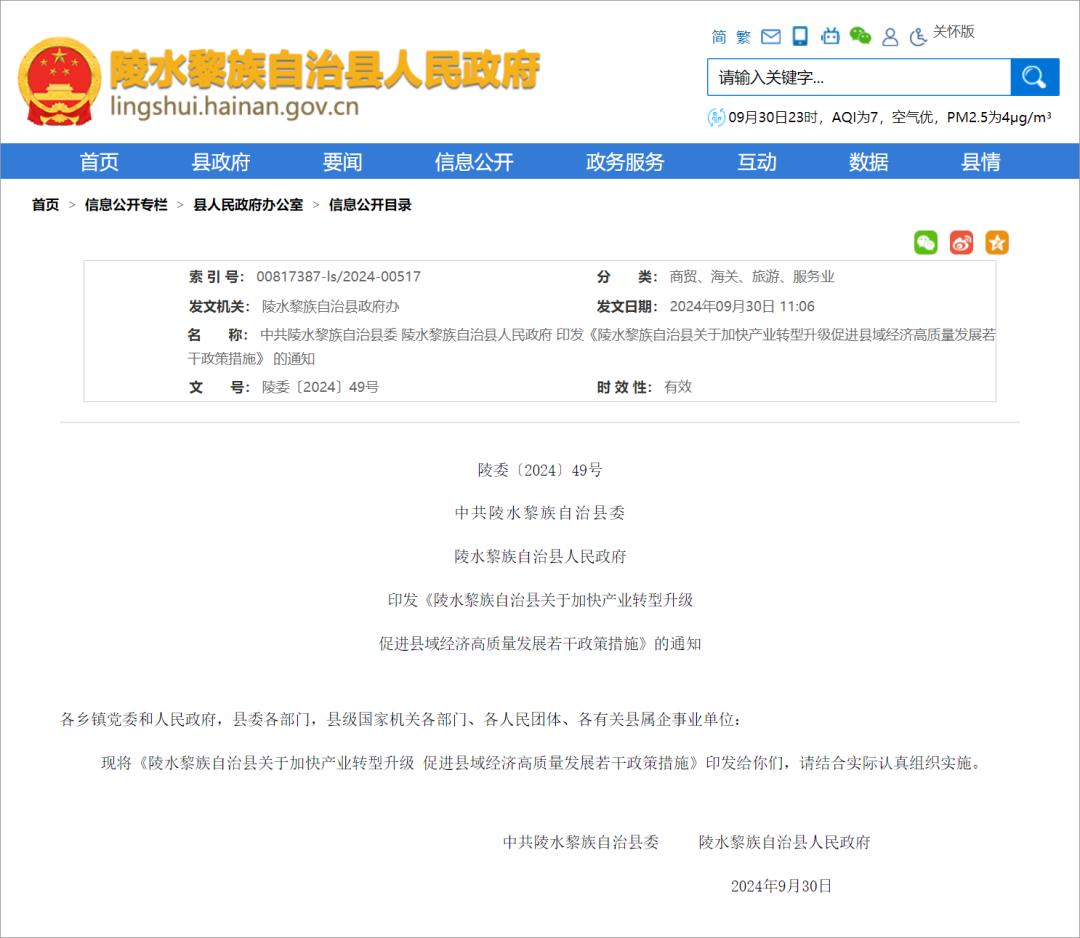Open the mail envelope icon in header
Screen dimensions: 1080x938
(x=771, y=37)
